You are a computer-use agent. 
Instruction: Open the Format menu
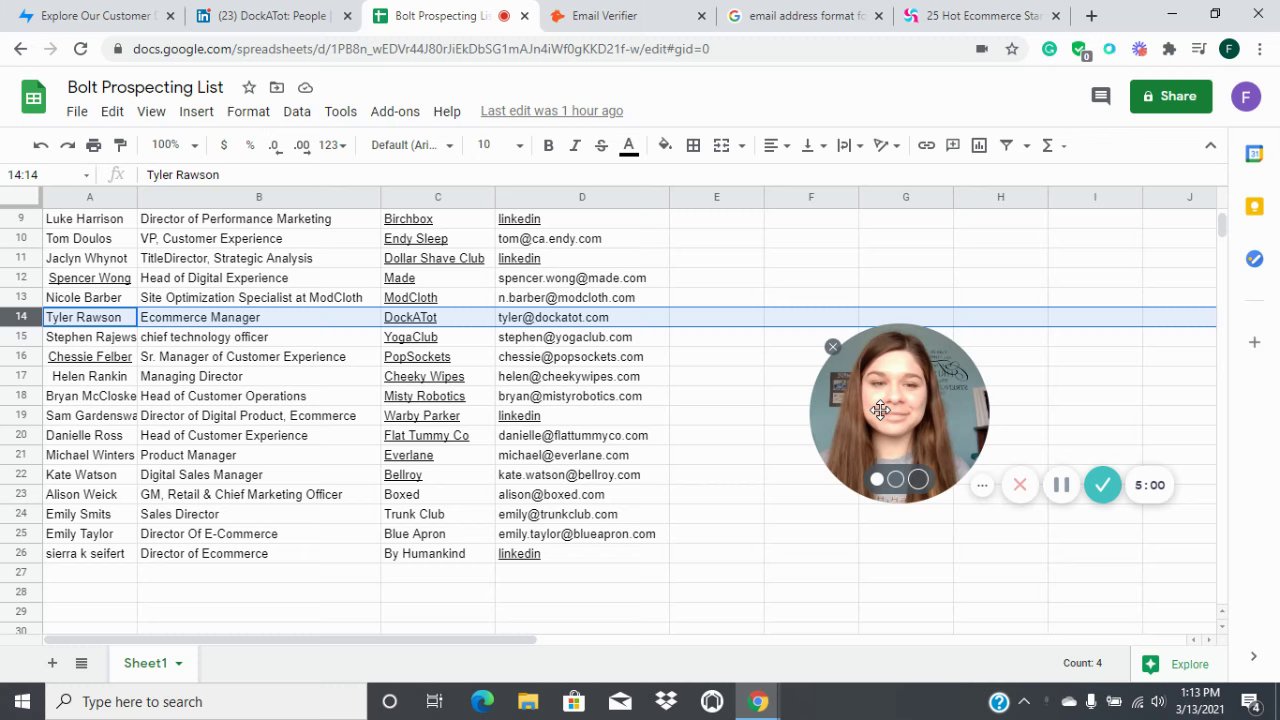pyautogui.click(x=248, y=111)
